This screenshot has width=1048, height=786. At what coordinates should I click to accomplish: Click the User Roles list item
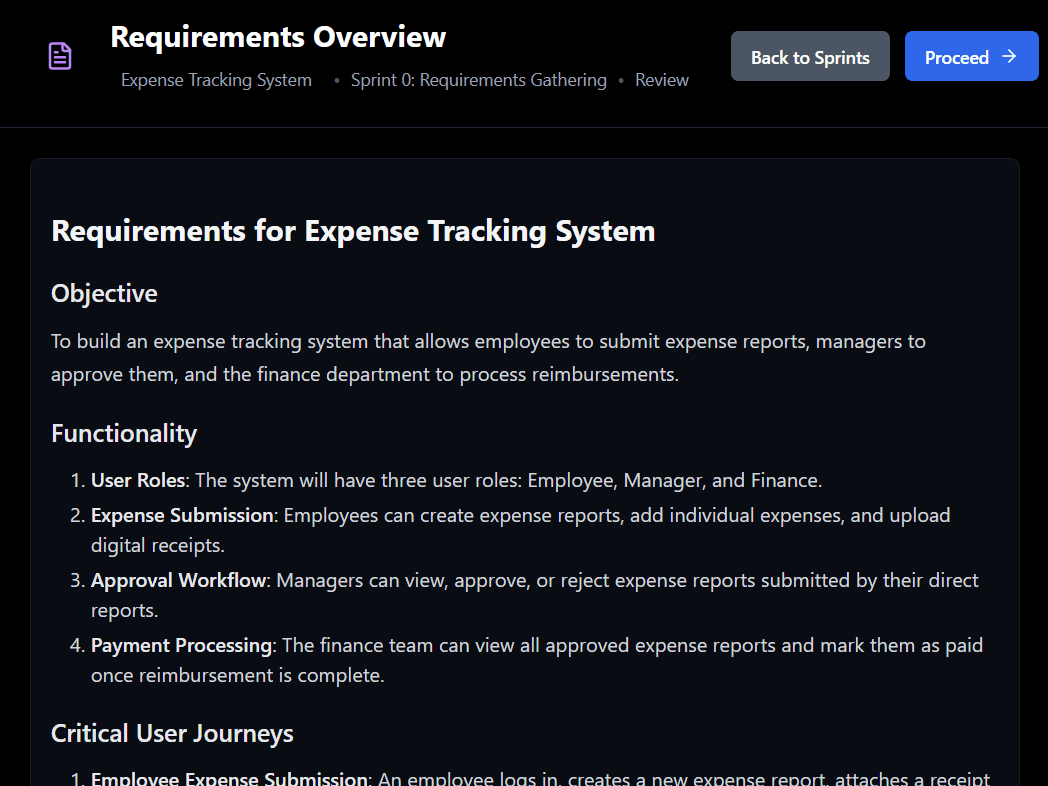click(x=456, y=481)
